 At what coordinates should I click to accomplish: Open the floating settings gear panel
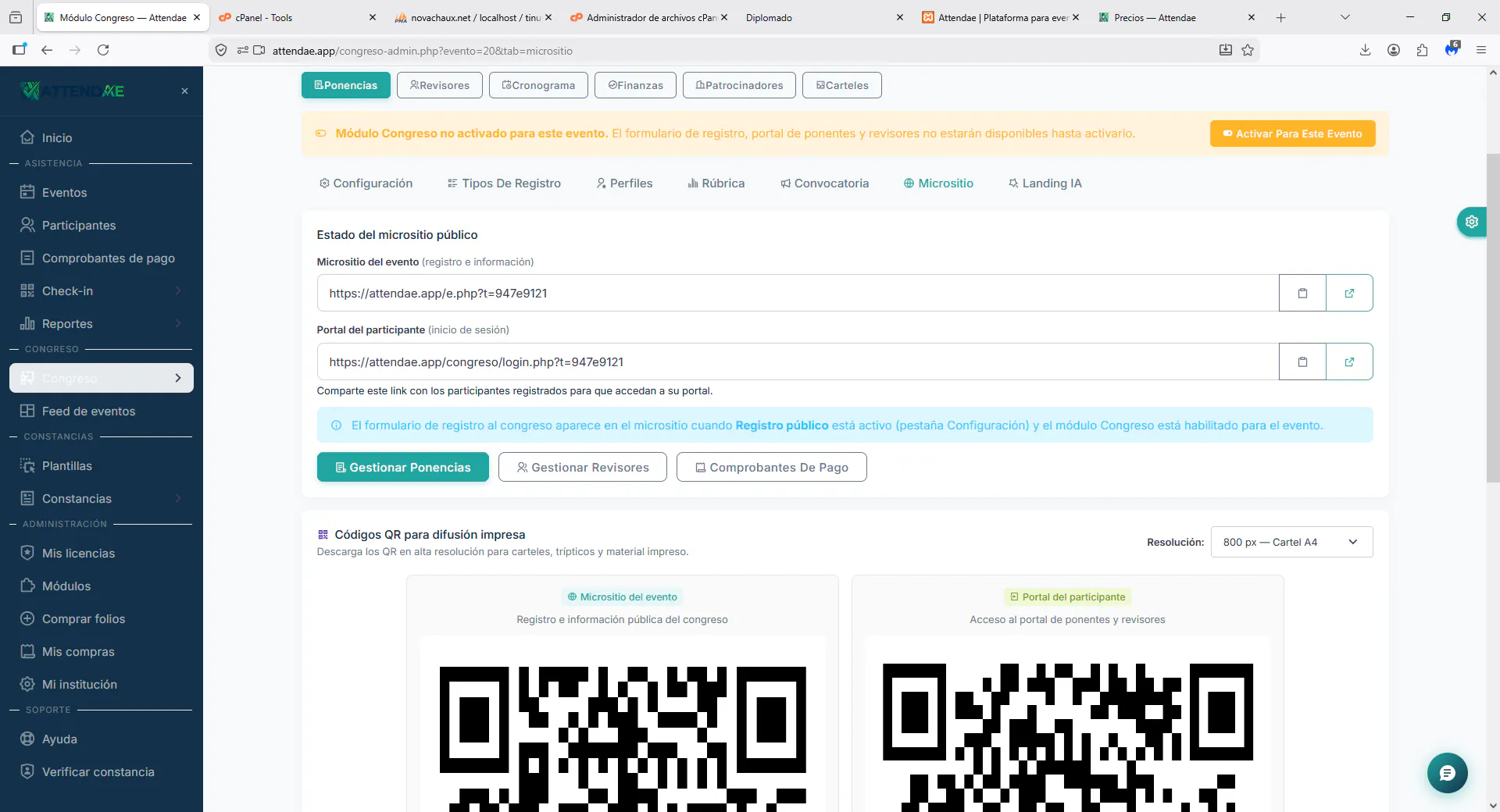pos(1472,222)
